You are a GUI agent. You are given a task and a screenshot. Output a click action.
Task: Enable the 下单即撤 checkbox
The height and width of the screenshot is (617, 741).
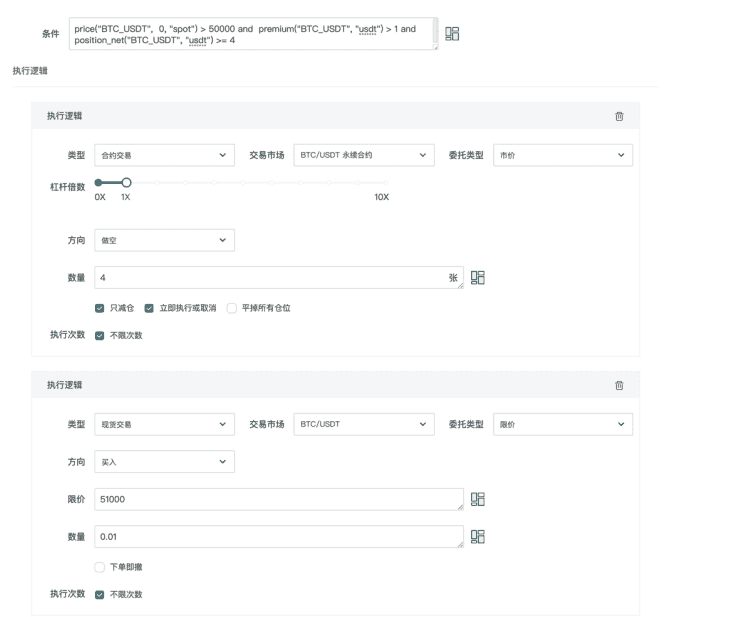100,567
